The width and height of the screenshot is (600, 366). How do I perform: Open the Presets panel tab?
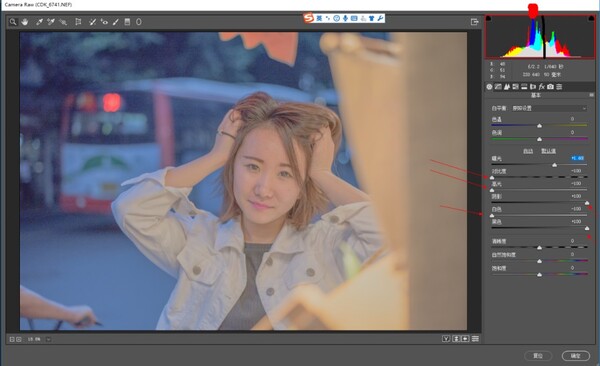[559, 87]
